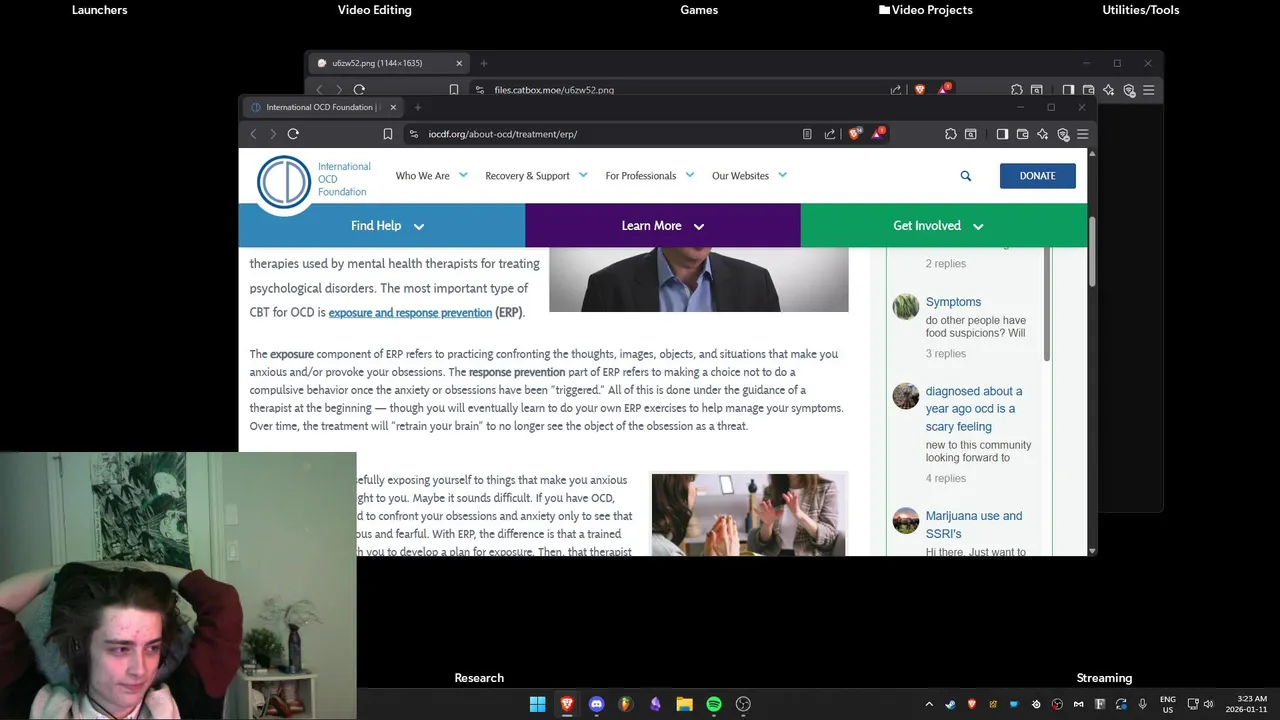
Task: Open the Find Help dropdown
Action: point(382,226)
